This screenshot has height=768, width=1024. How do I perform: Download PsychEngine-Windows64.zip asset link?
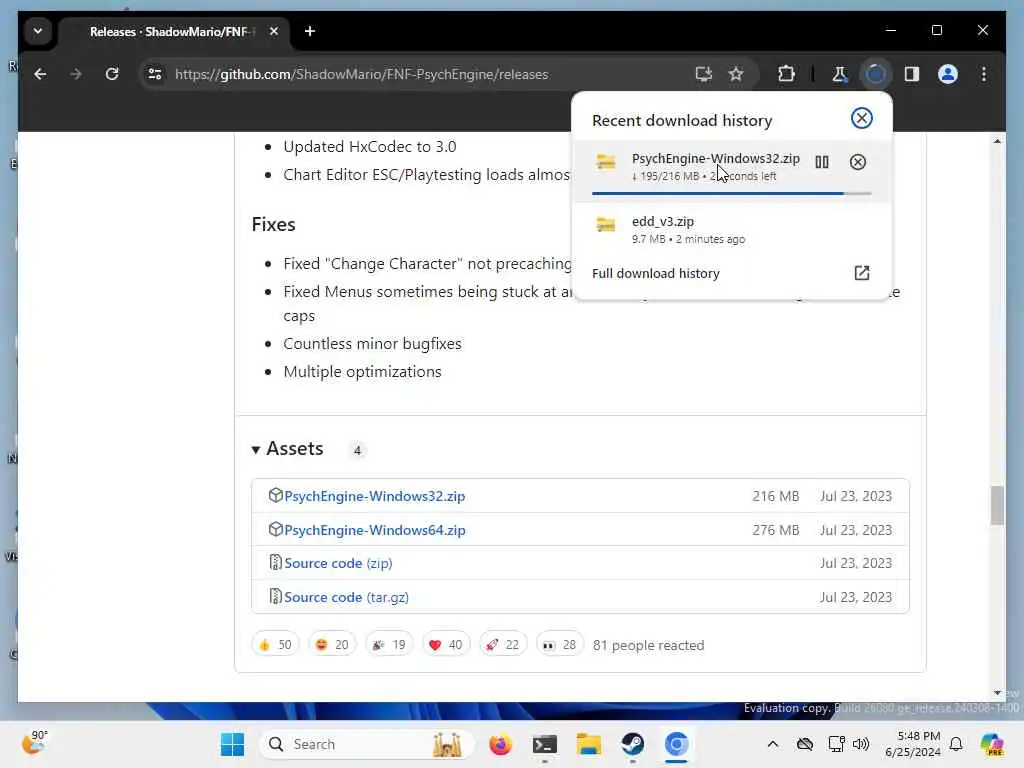click(x=375, y=530)
